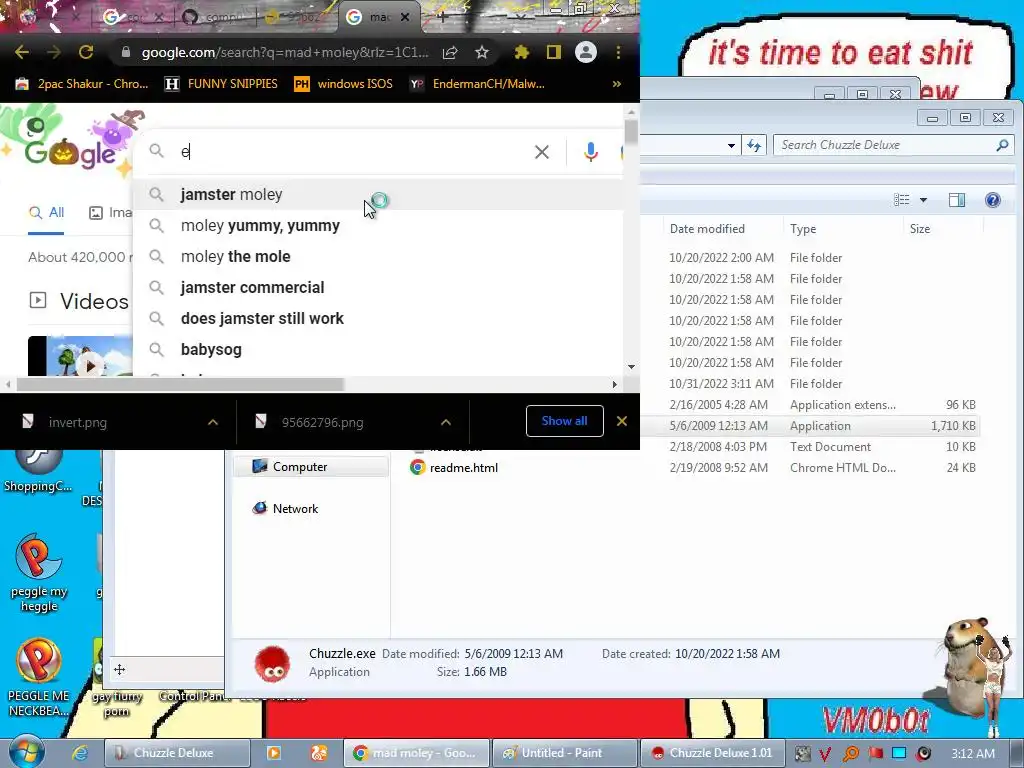Click Chrome's vertical scrollbar thumb
Screen dimensions: 1024x768
click(631, 133)
